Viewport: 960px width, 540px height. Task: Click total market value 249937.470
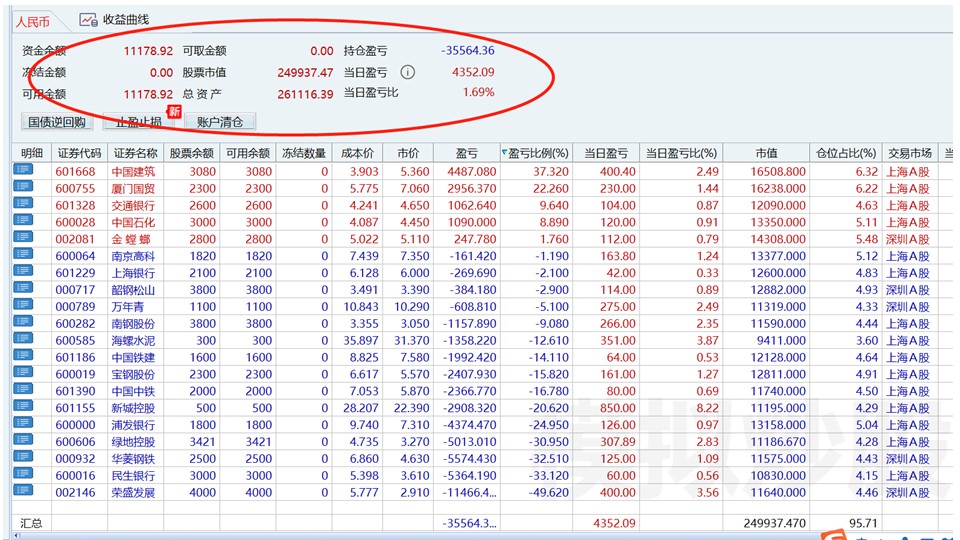click(774, 523)
